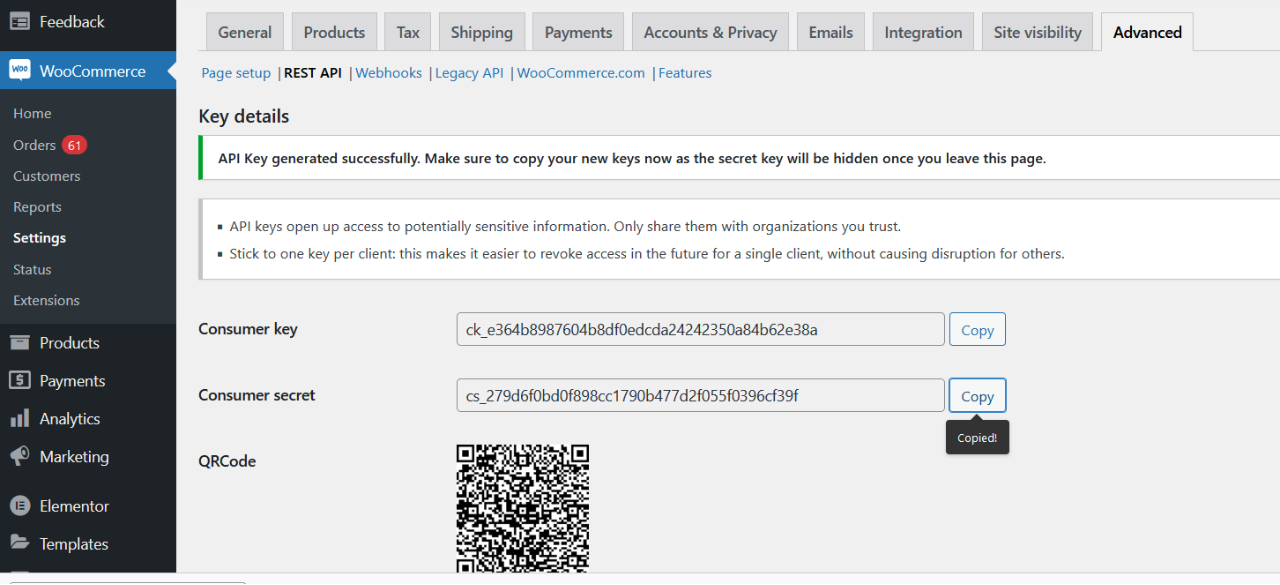Image resolution: width=1280 pixels, height=585 pixels.
Task: Click the WooCommerce sidebar menu label
Action: click(x=92, y=71)
